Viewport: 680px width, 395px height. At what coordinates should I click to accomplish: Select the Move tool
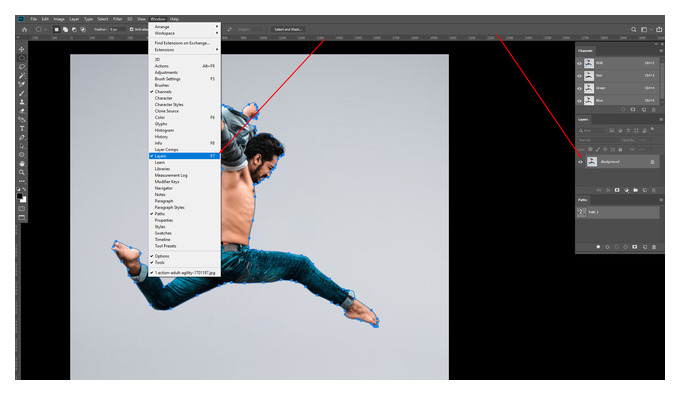click(22, 49)
